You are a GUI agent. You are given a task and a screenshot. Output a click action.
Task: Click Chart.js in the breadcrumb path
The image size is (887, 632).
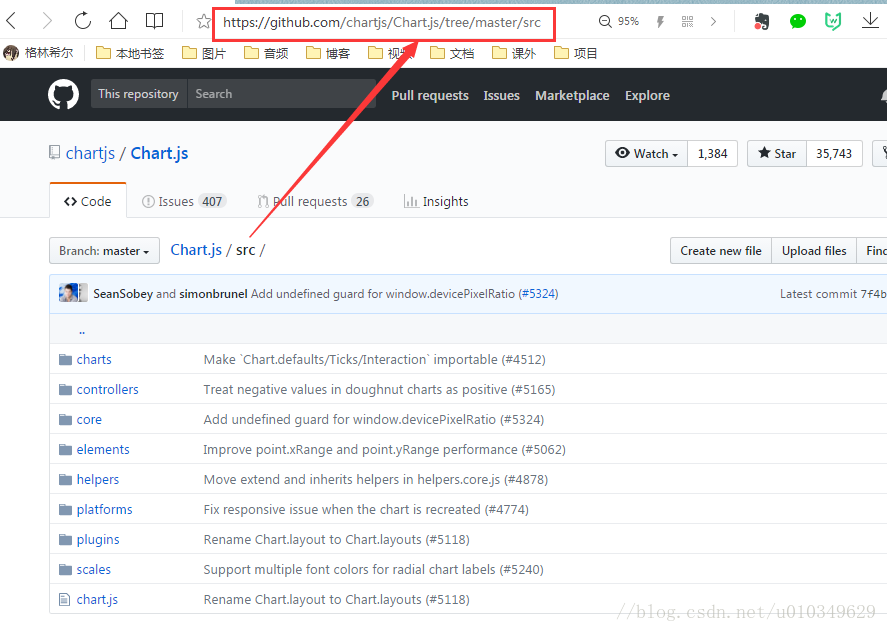pos(196,250)
